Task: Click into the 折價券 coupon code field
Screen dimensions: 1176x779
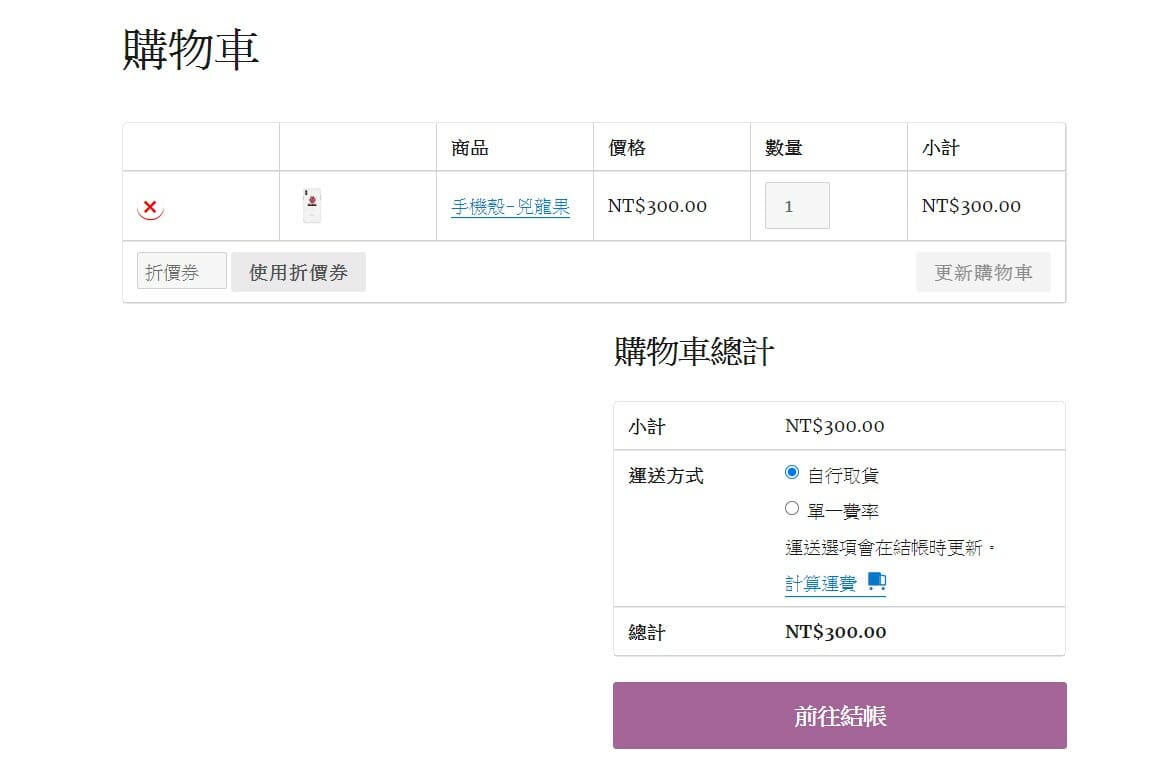Action: 181,272
